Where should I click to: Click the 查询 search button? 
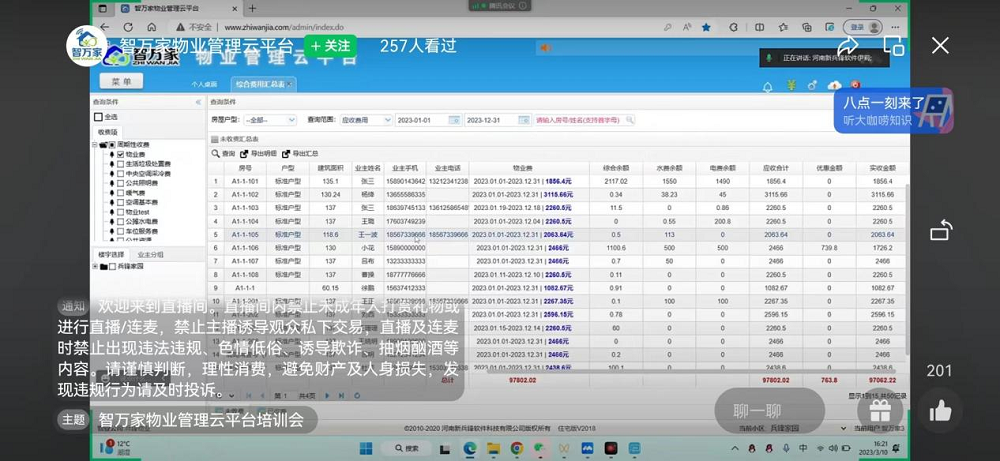coord(224,154)
